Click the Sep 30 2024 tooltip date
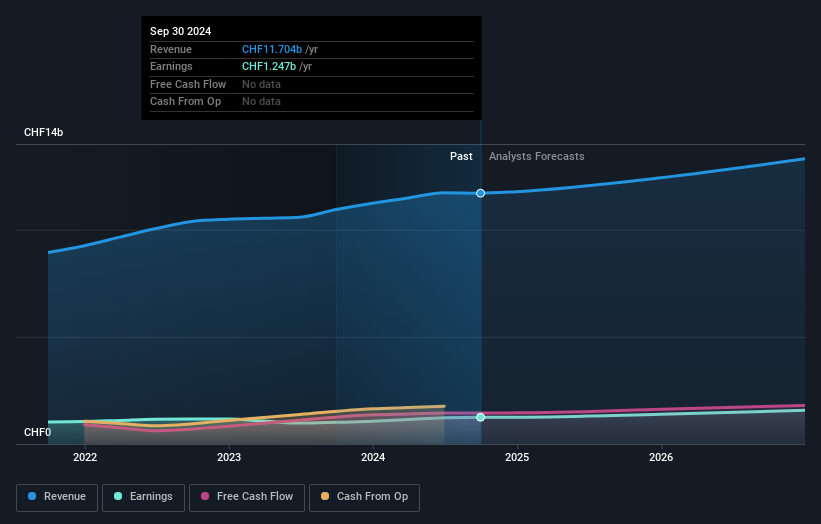Screen dimensions: 821x524 tap(181, 31)
